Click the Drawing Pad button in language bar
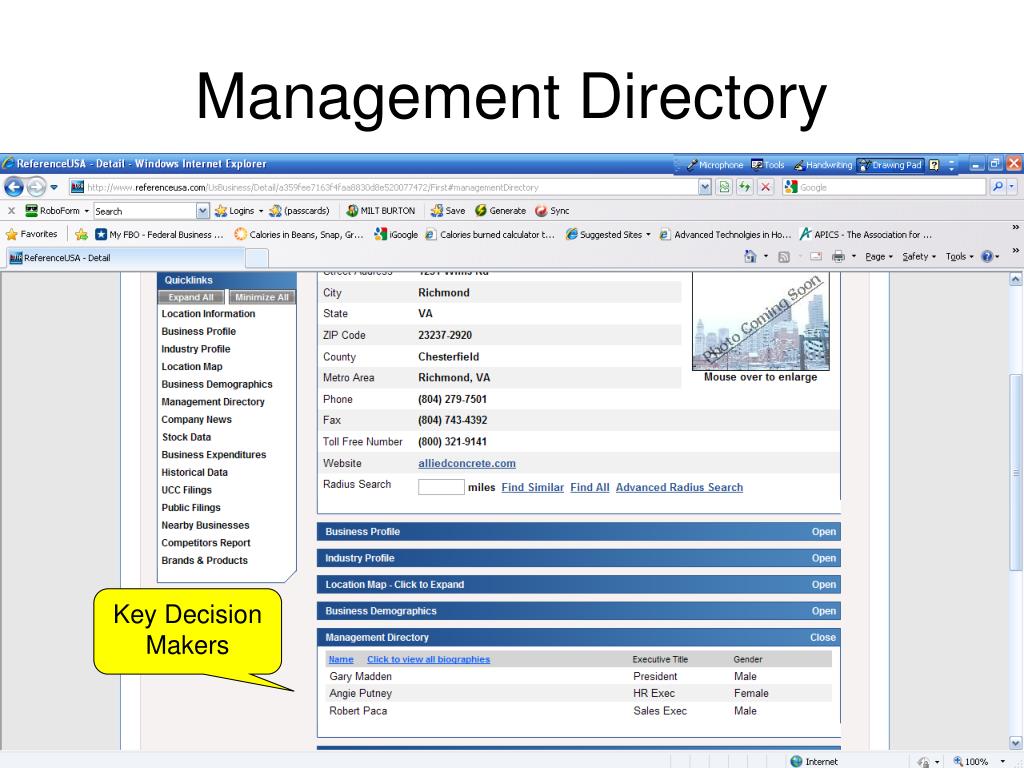The width and height of the screenshot is (1024, 768). (890, 165)
